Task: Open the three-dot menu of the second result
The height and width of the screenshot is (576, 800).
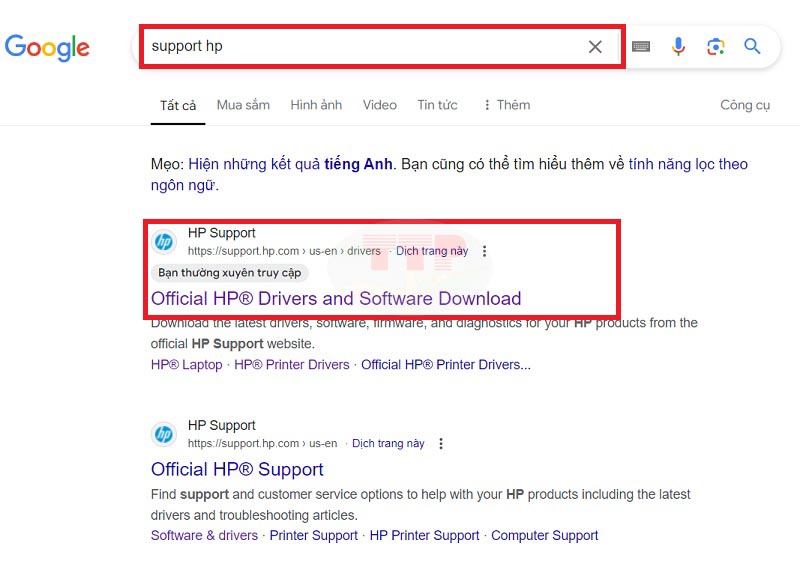Action: click(x=441, y=443)
